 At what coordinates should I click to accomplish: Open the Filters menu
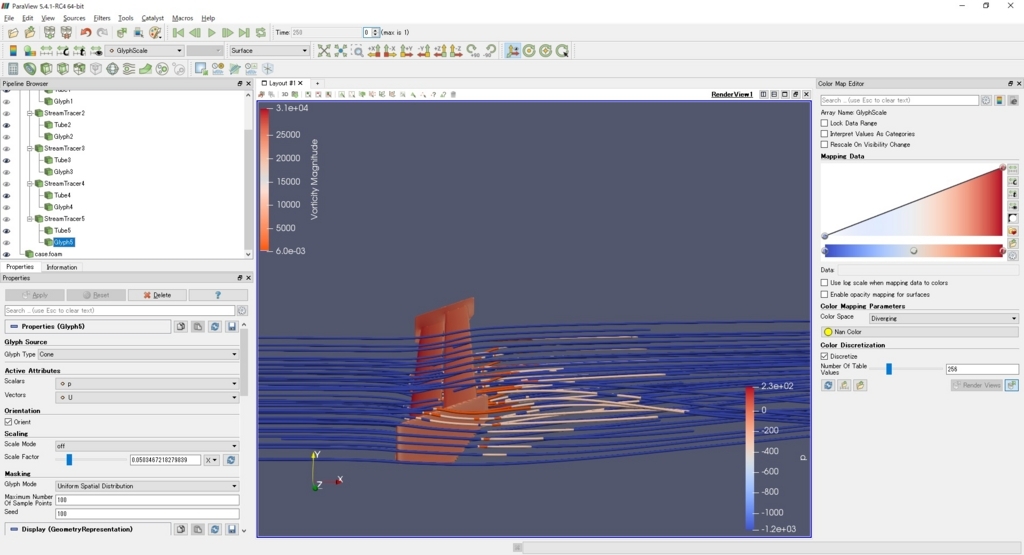coord(102,18)
